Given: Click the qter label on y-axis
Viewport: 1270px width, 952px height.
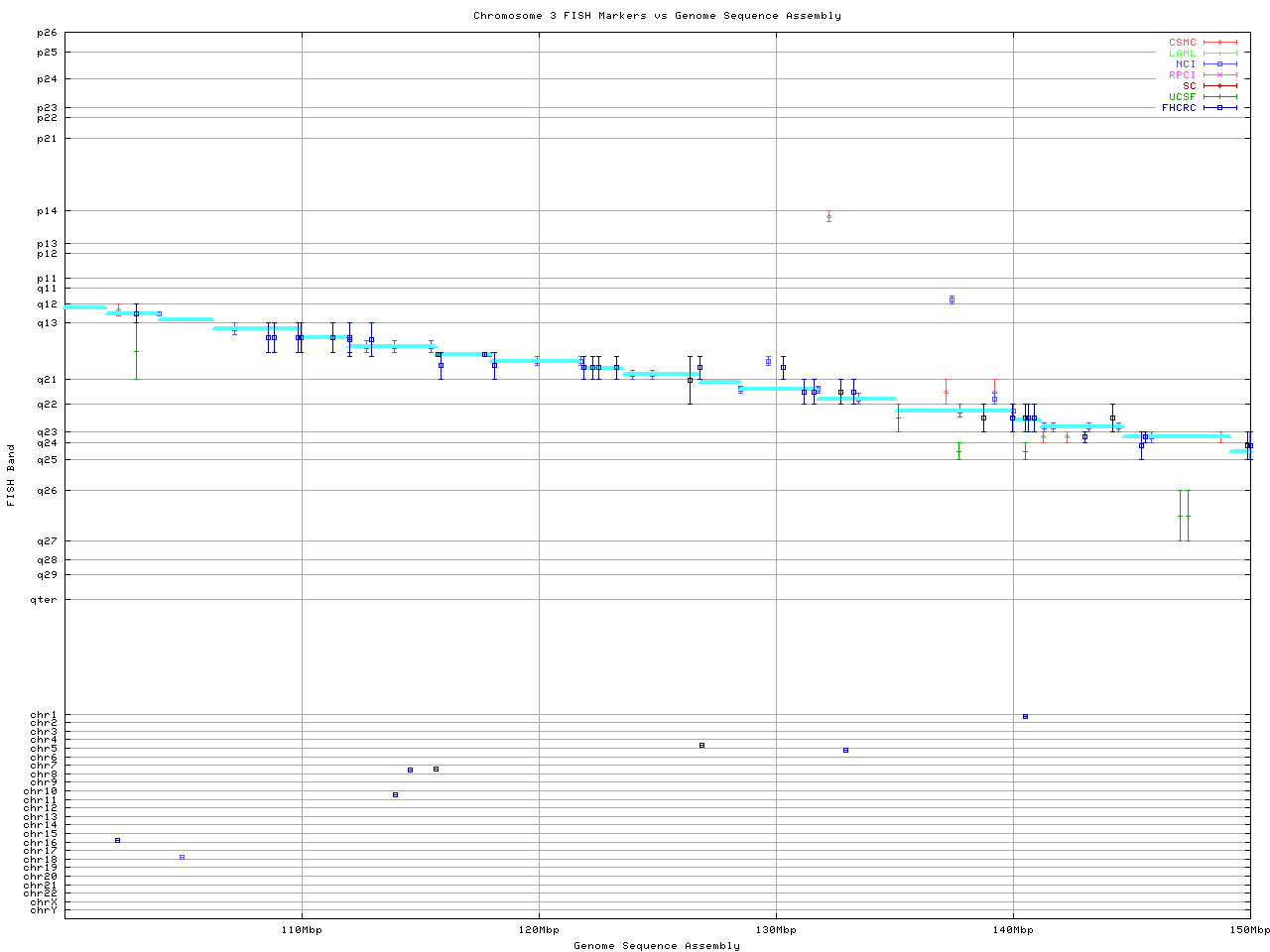Looking at the screenshot, I should [44, 600].
